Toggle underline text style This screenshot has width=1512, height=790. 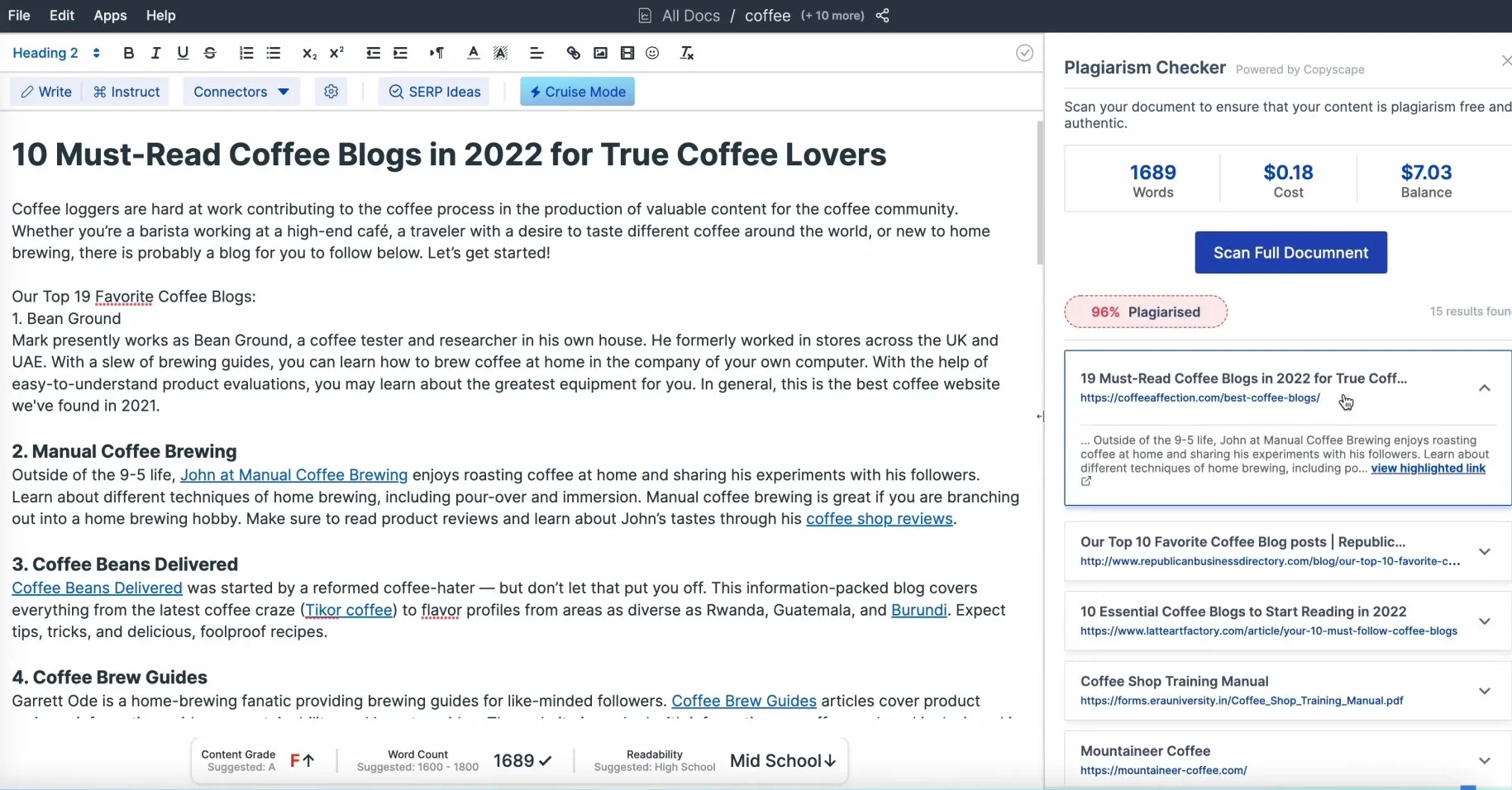[x=183, y=53]
